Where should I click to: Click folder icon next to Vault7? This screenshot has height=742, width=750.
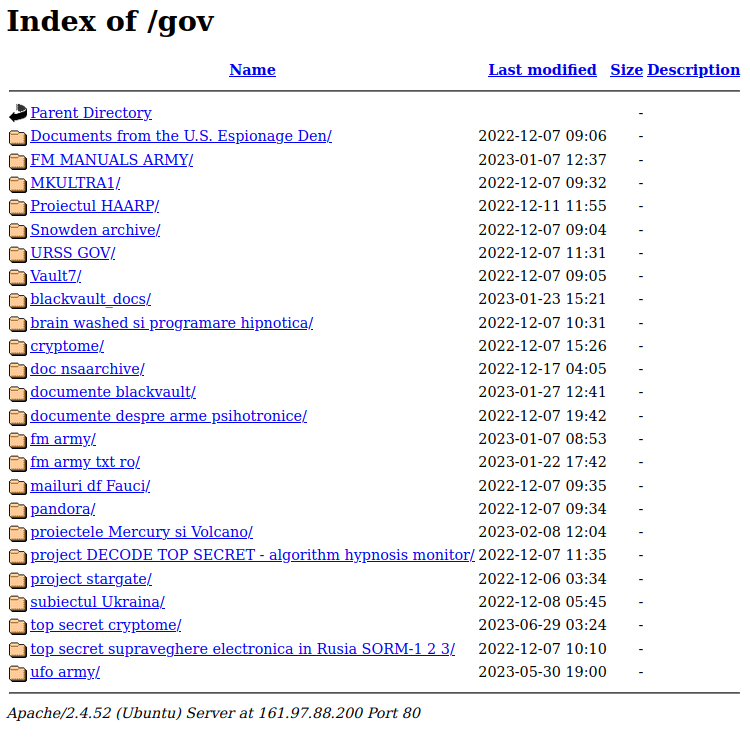click(18, 277)
